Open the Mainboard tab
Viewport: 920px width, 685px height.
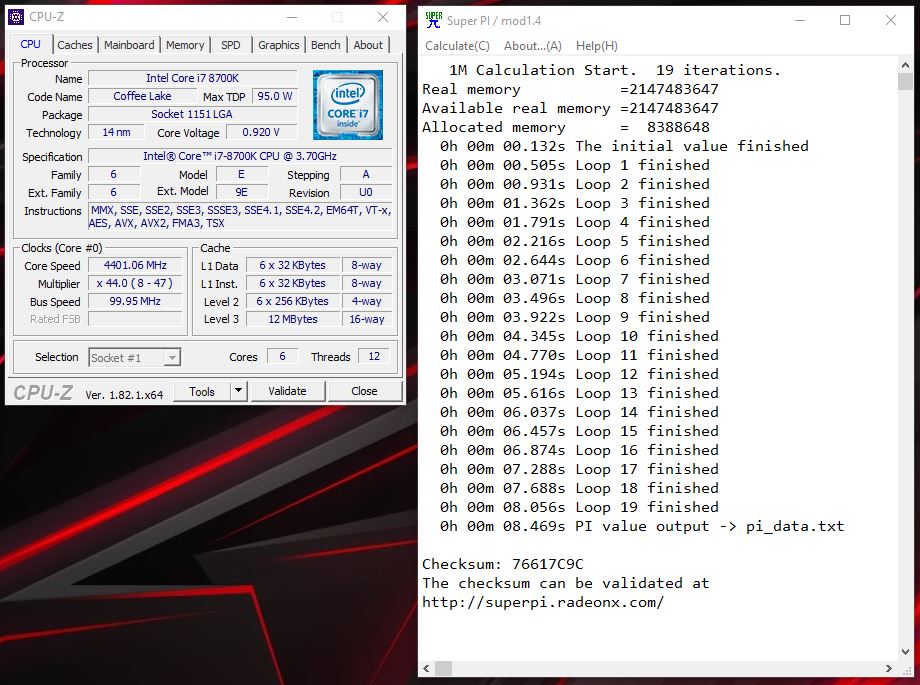(x=129, y=45)
